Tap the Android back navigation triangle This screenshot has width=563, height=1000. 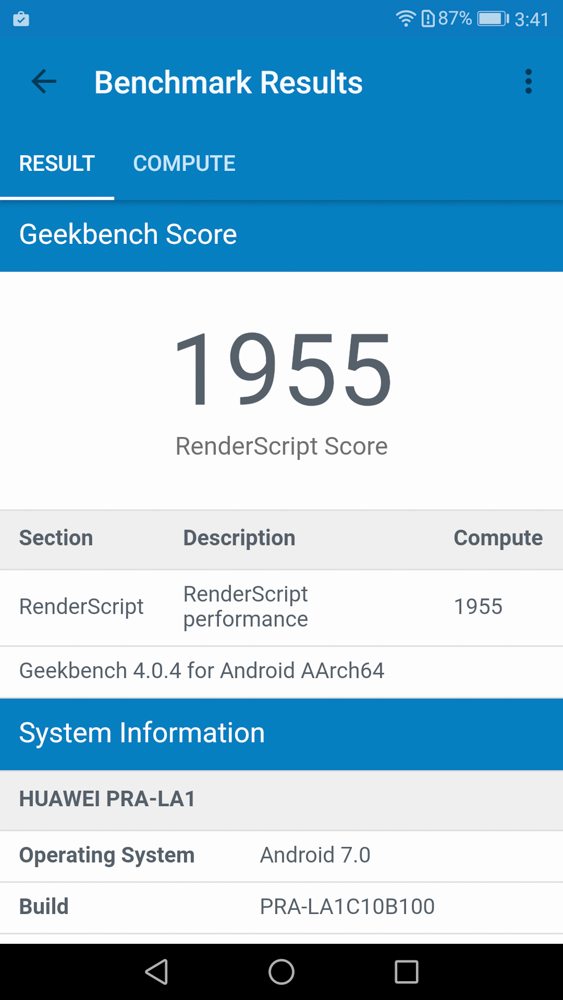click(156, 971)
